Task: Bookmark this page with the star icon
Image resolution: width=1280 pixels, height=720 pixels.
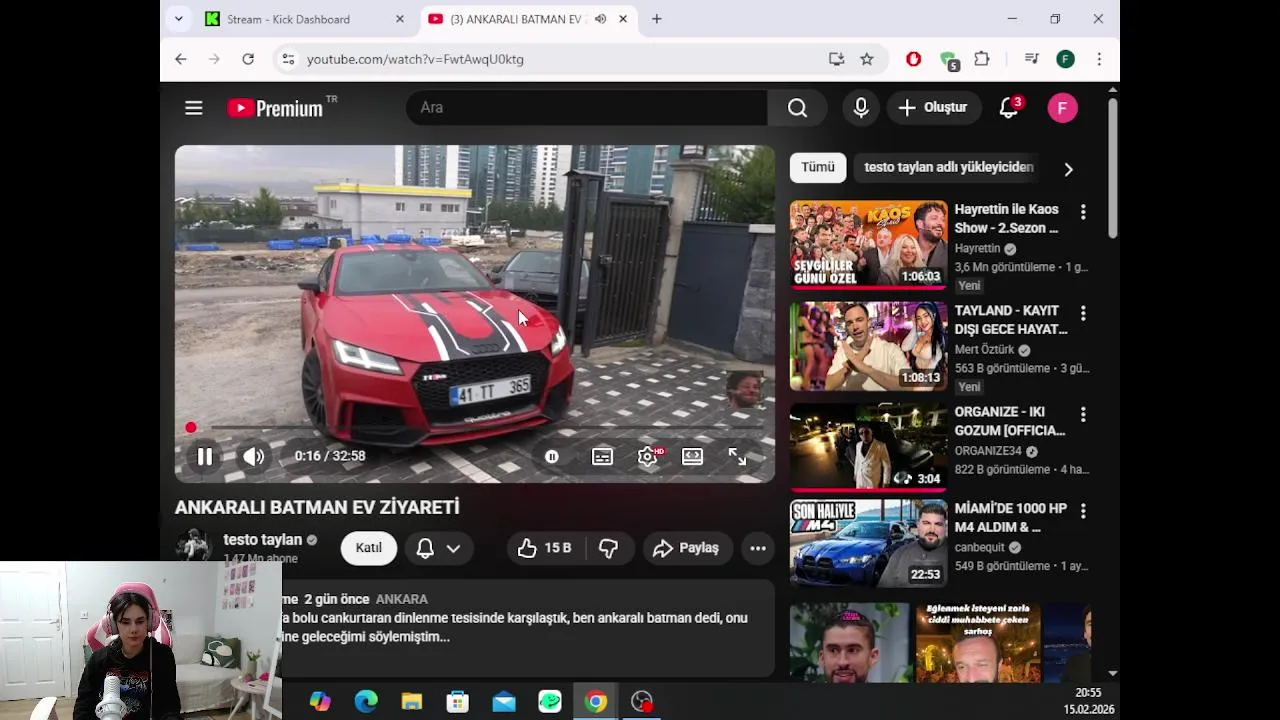Action: (x=867, y=59)
